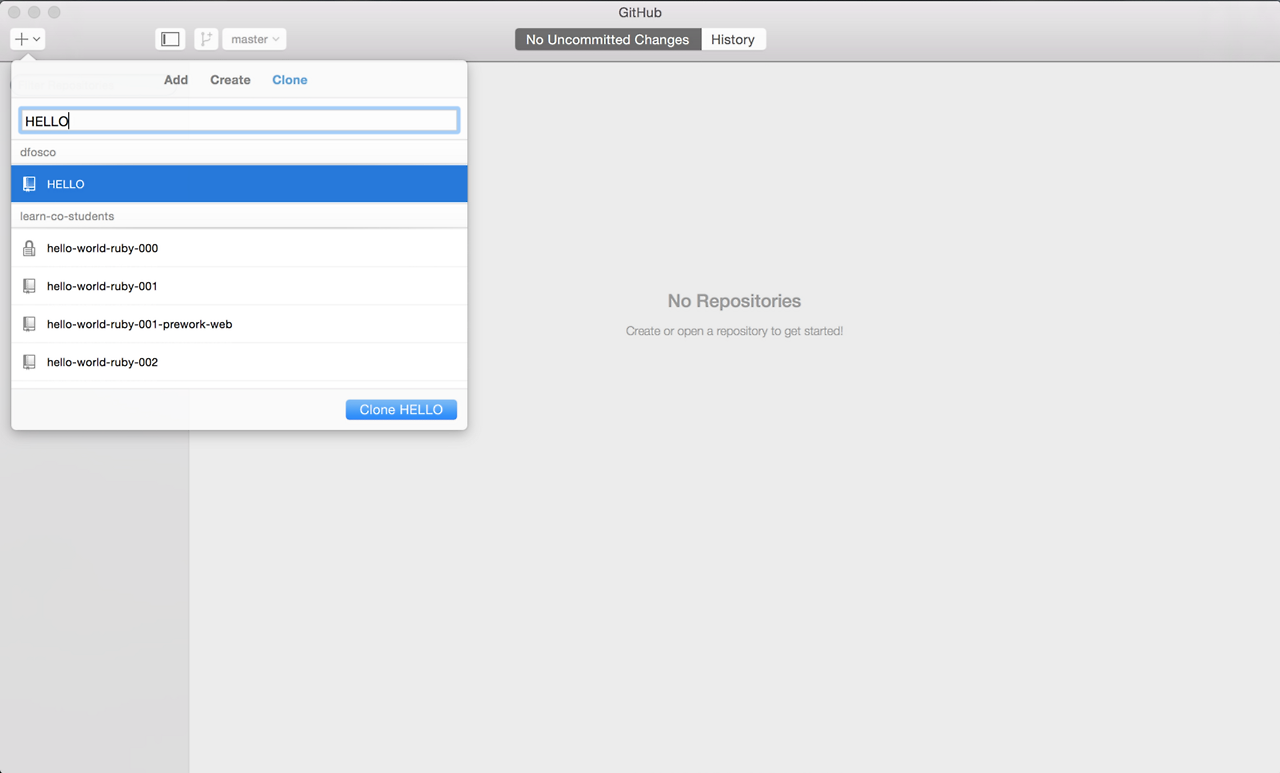
Task: Click the book icon next to HELLO
Action: (29, 184)
